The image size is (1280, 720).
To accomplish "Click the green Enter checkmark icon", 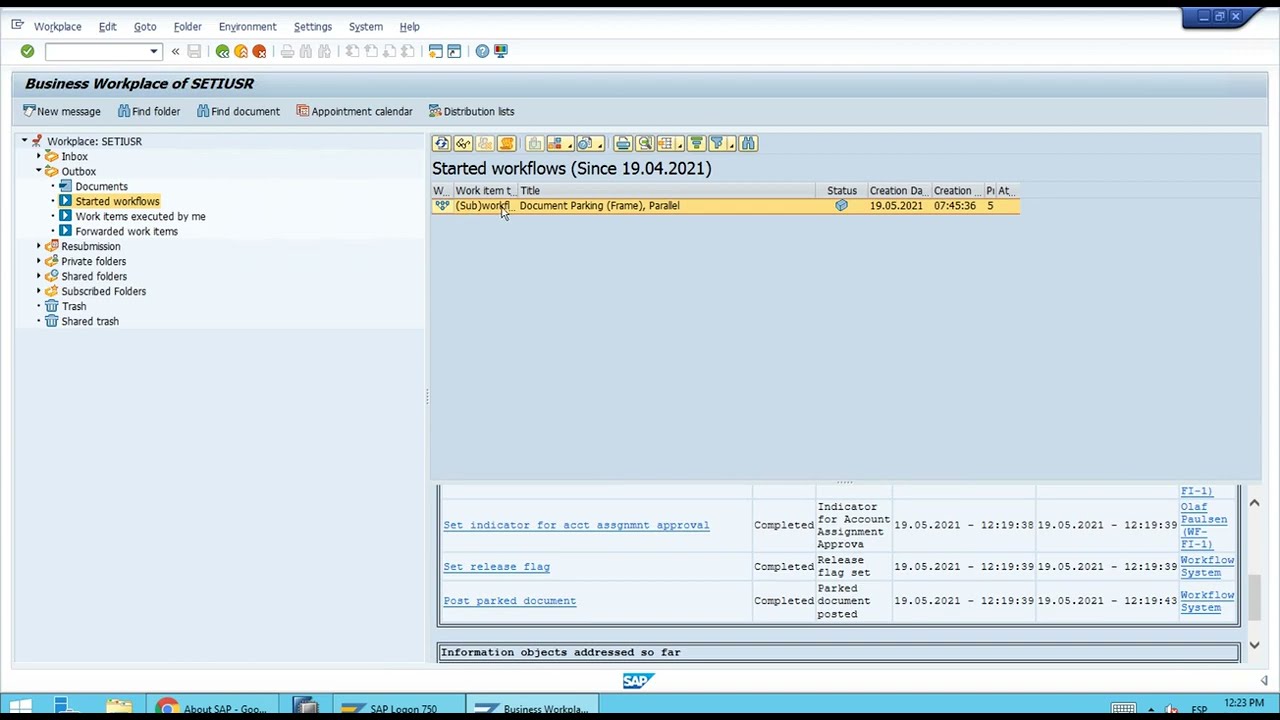I will (x=27, y=51).
